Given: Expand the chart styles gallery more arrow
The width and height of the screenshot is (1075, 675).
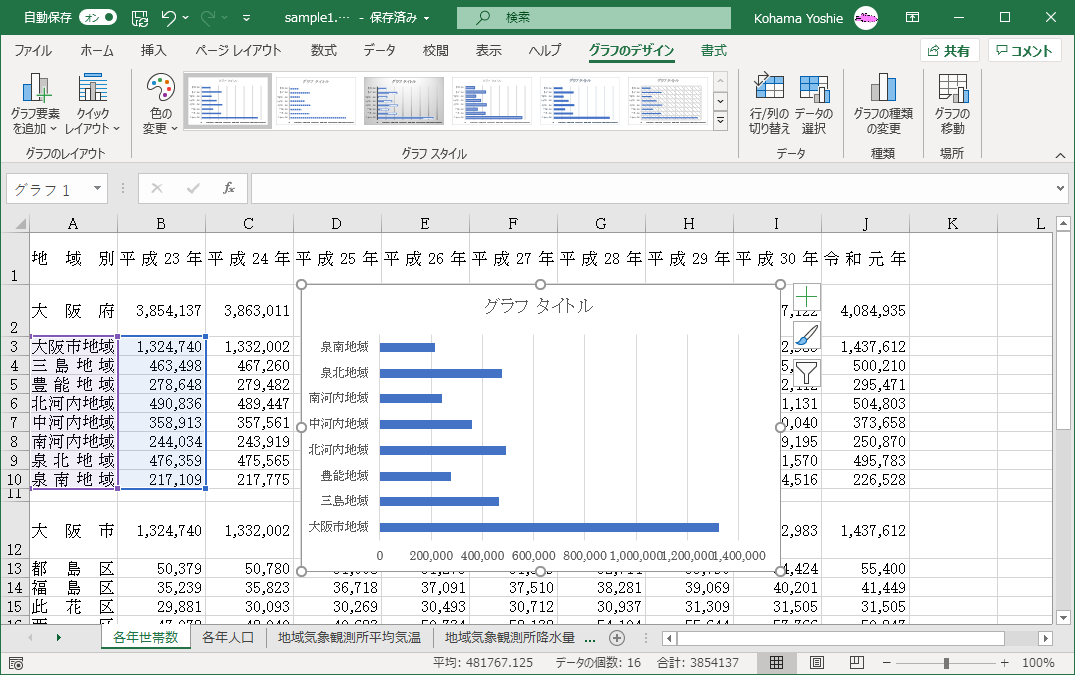Looking at the screenshot, I should pos(720,121).
